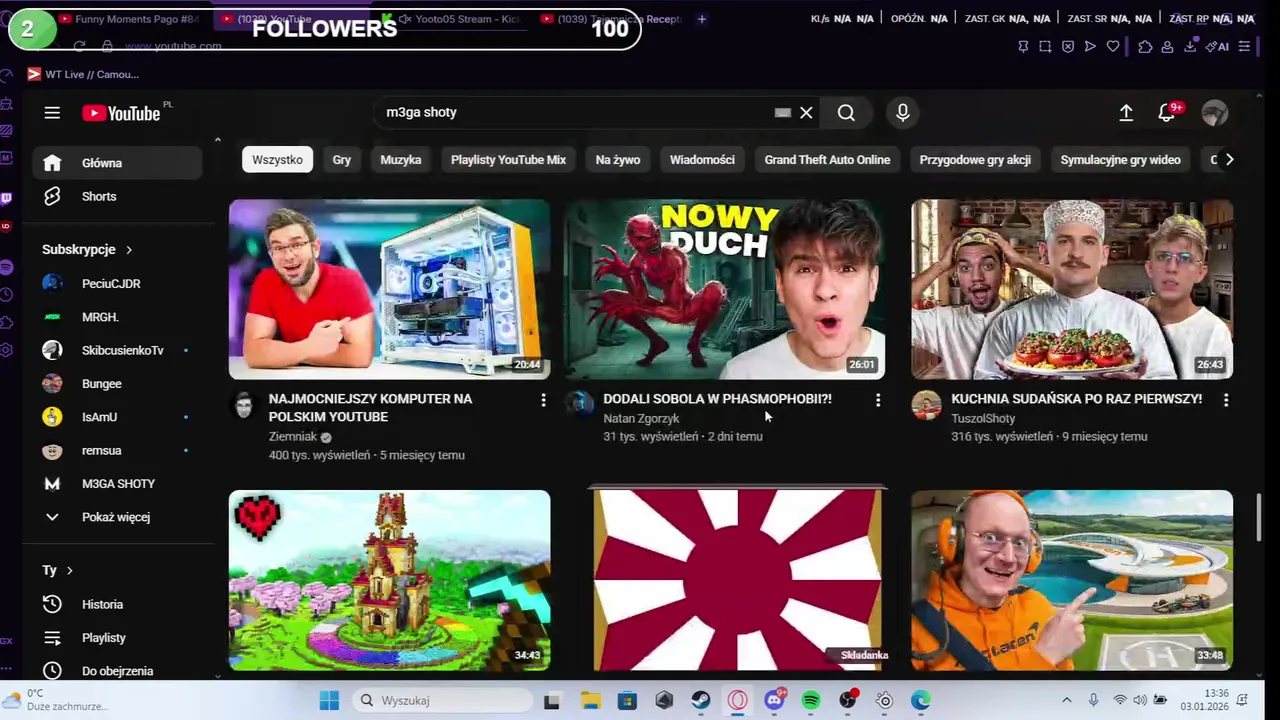Open the browser downloads icon
This screenshot has height=720, width=1280.
coord(1190,46)
